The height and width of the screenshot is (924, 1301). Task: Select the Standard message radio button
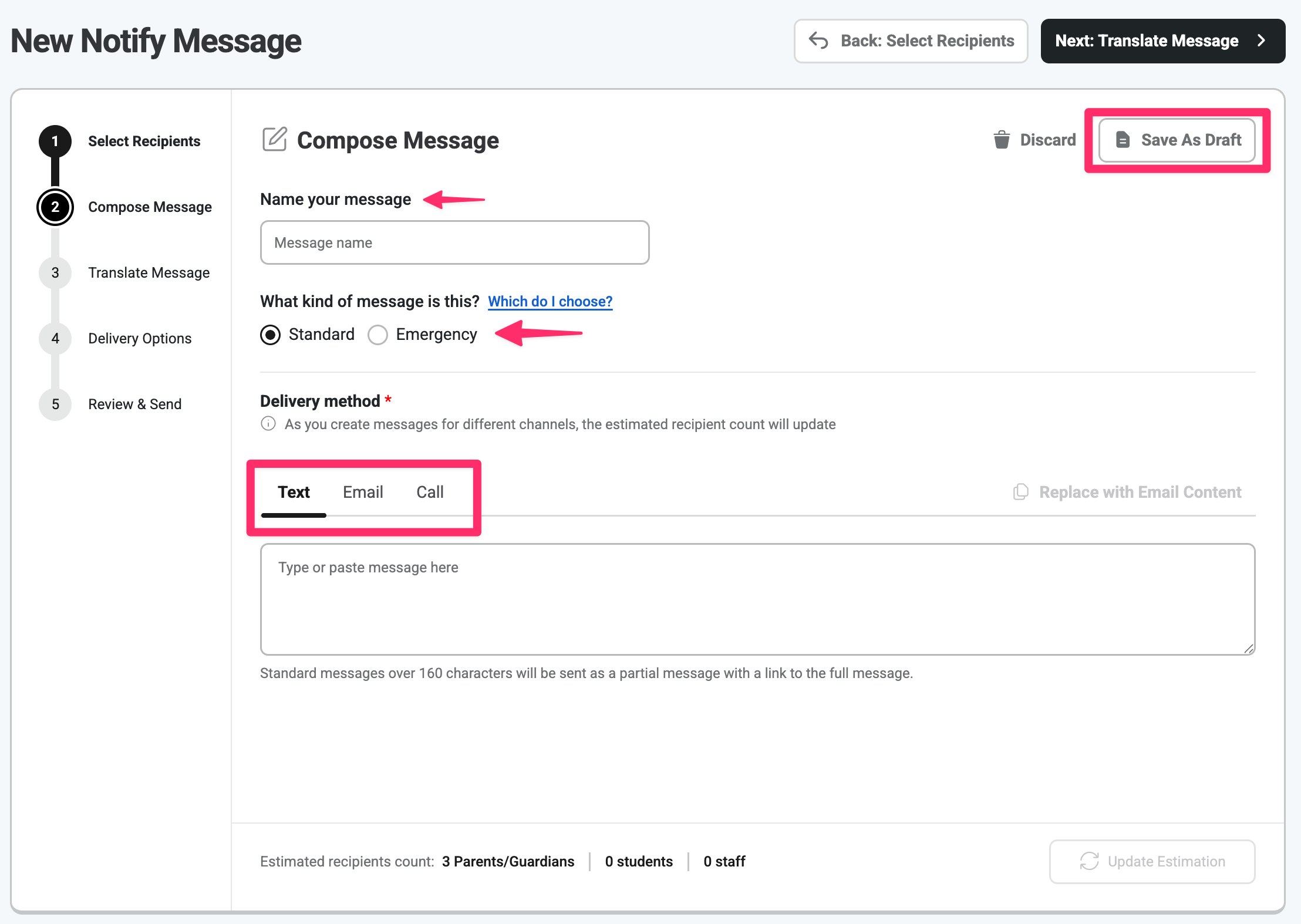click(270, 335)
